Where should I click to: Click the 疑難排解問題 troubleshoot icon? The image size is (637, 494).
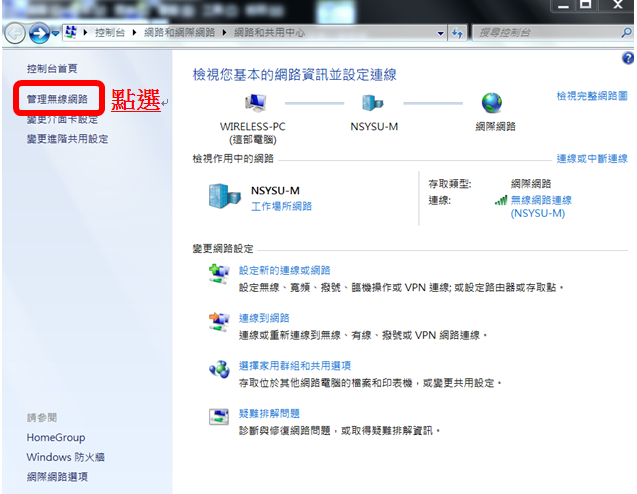click(218, 417)
